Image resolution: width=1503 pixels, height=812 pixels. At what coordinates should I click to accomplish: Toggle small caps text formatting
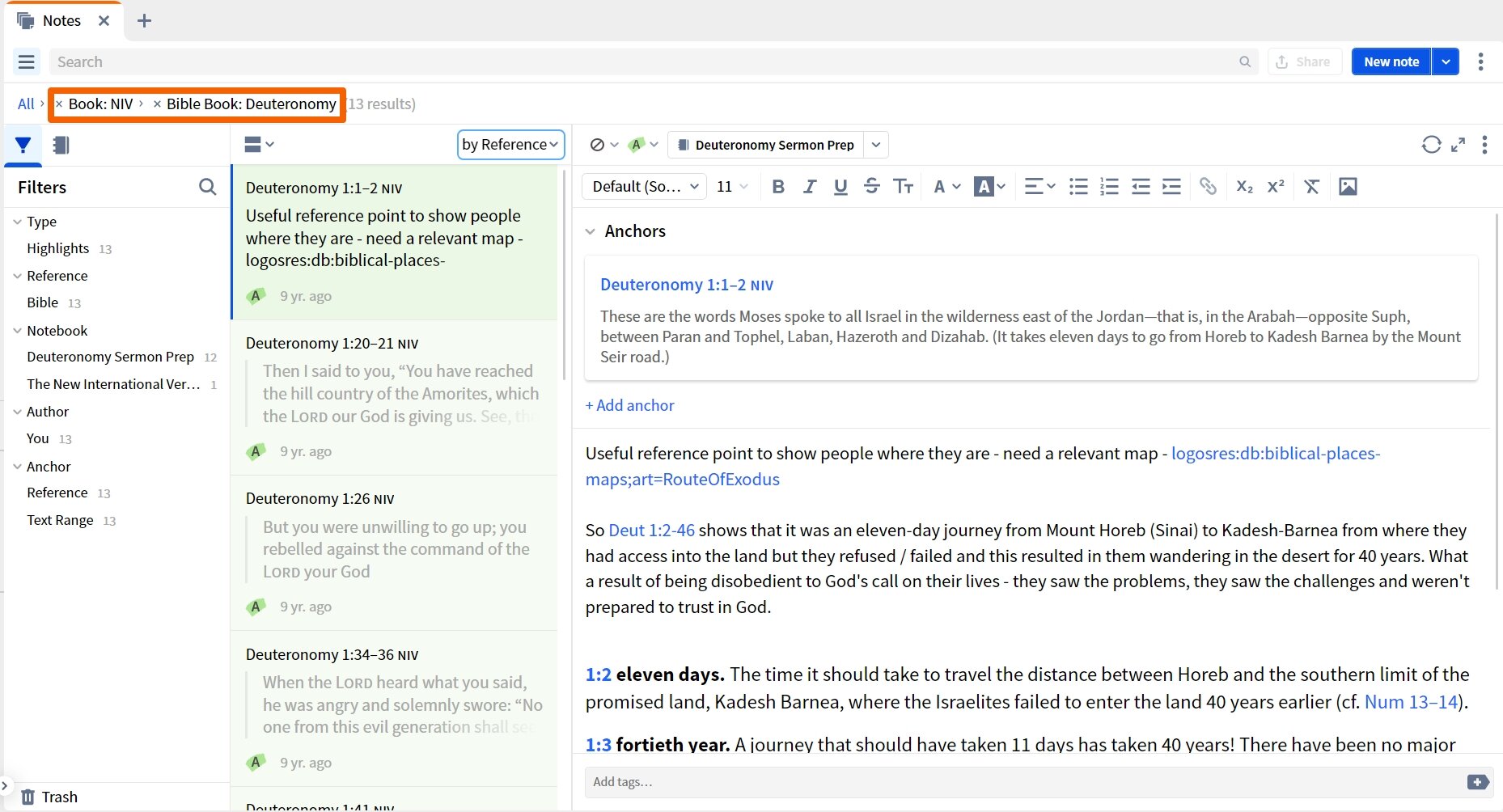coord(903,187)
